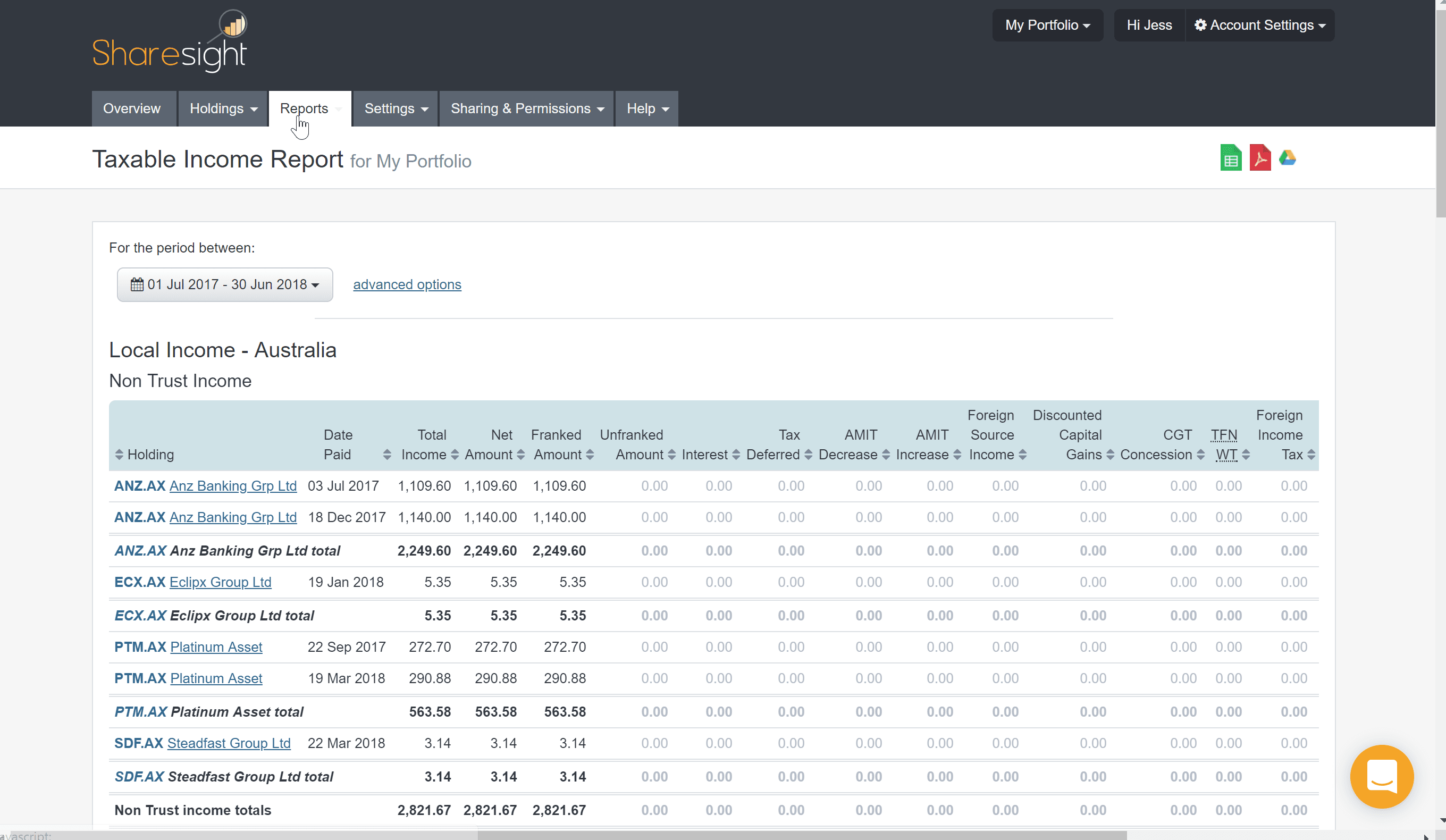Click Non Trust income totals 2,821.67 Total Income
Screen dimensions: 1446x840
click(424, 810)
